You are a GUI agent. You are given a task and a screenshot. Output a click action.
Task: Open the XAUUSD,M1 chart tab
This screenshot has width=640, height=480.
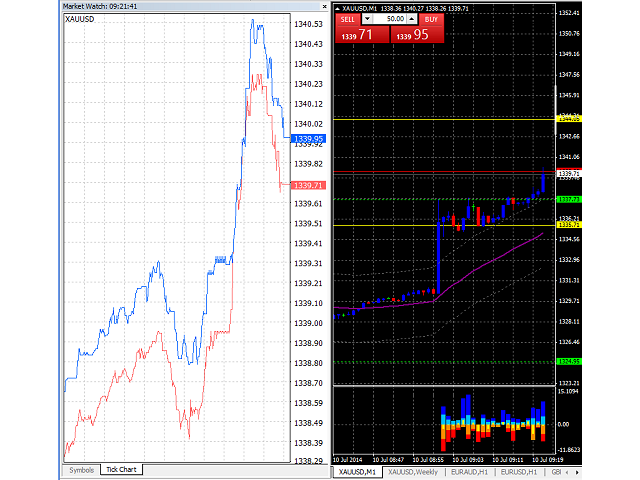pyautogui.click(x=358, y=471)
